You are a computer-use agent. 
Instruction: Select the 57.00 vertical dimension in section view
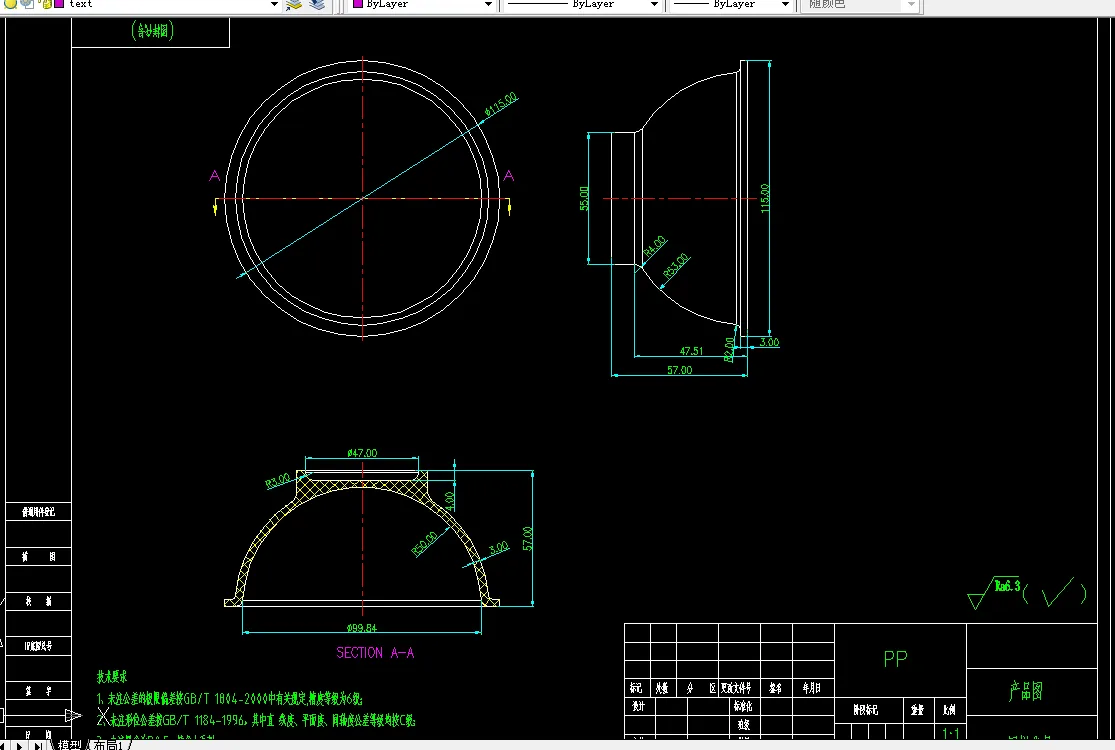tap(527, 538)
